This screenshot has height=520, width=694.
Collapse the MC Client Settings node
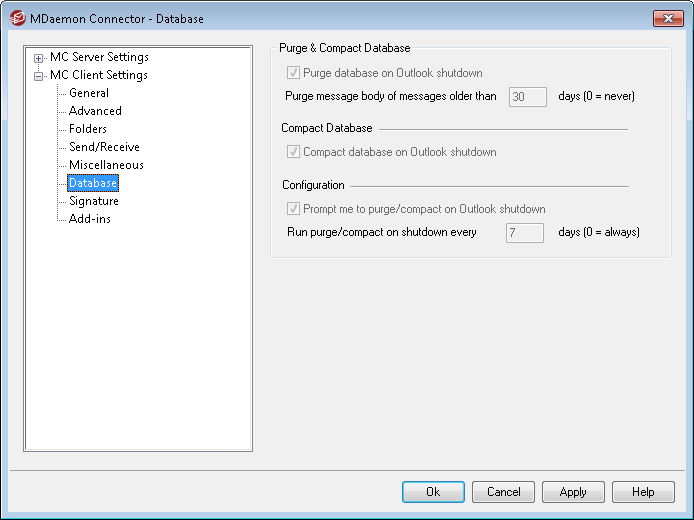(39, 76)
